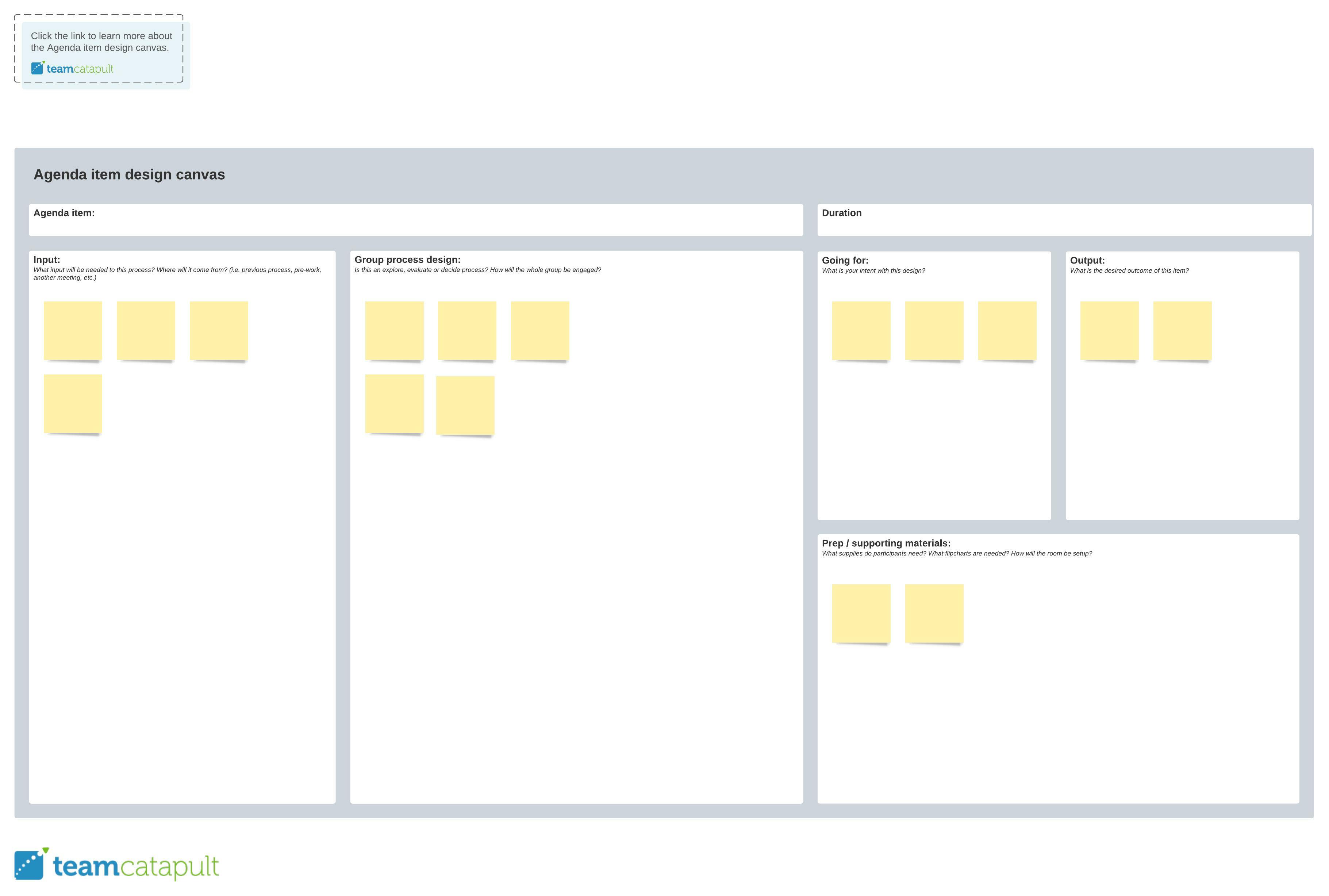Select second sticky under Prep / supporting materials
The image size is (1329, 896).
coord(934,613)
